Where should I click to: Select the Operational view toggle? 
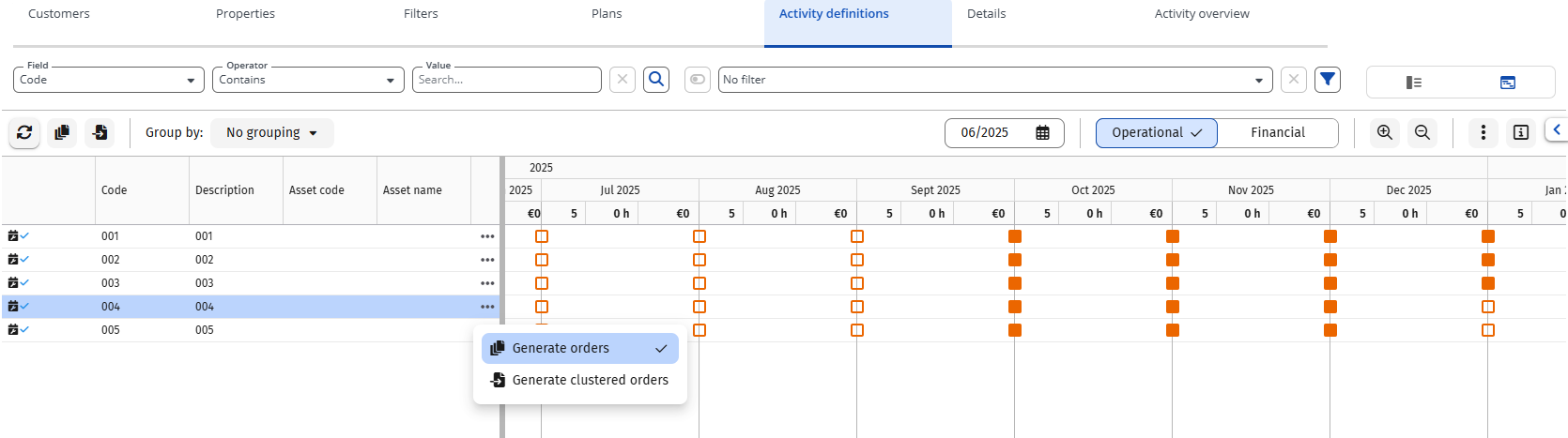[1156, 133]
